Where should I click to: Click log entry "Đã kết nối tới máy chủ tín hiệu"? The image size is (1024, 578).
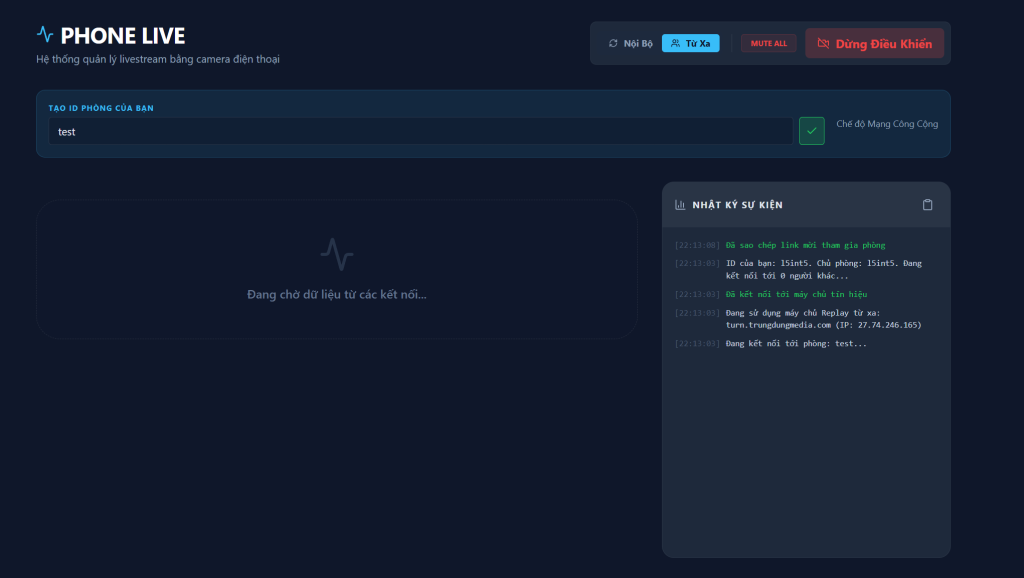(796, 294)
